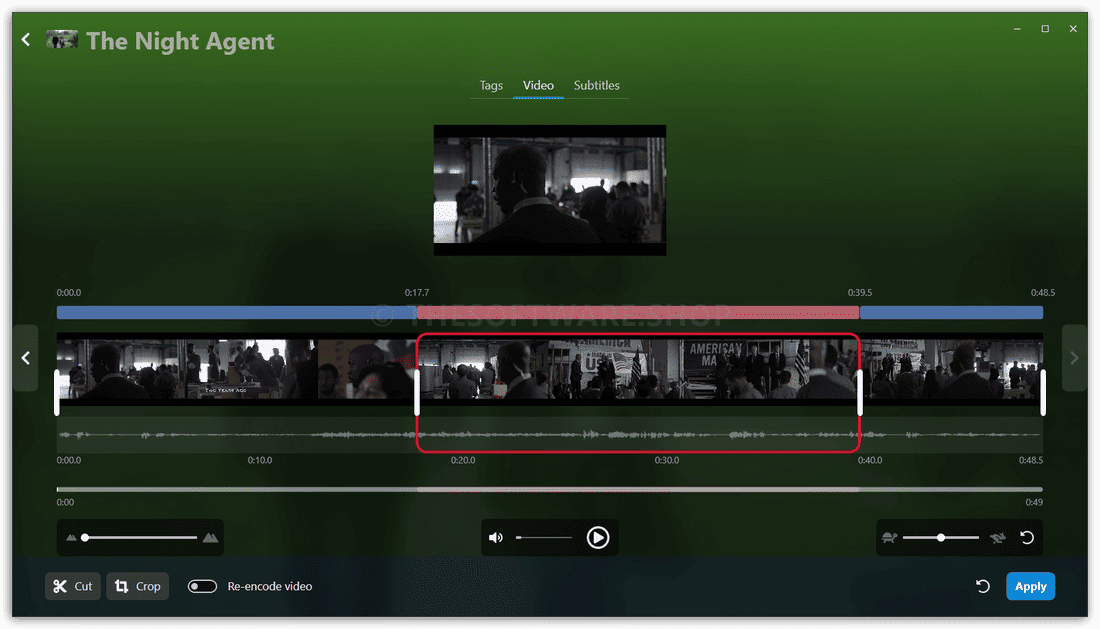Viewport: 1100px width, 629px height.
Task: Click the right timeline scroll arrow
Action: pyautogui.click(x=1074, y=358)
